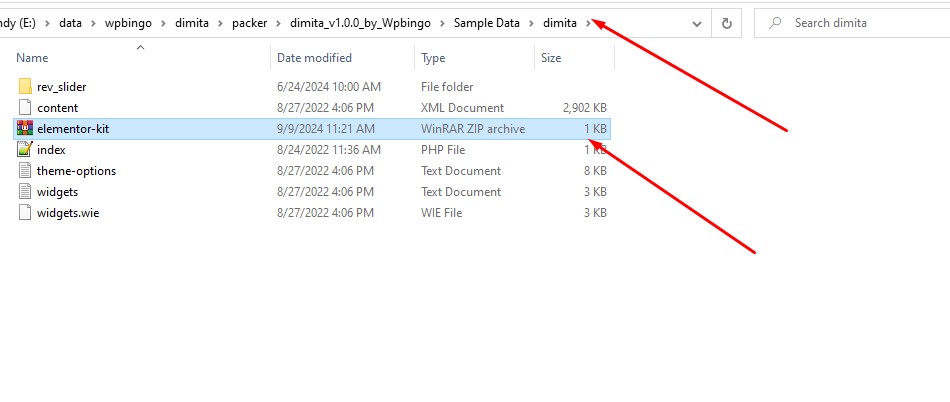Image resolution: width=950 pixels, height=402 pixels.
Task: Click the theme-options text document icon
Action: pyautogui.click(x=25, y=171)
